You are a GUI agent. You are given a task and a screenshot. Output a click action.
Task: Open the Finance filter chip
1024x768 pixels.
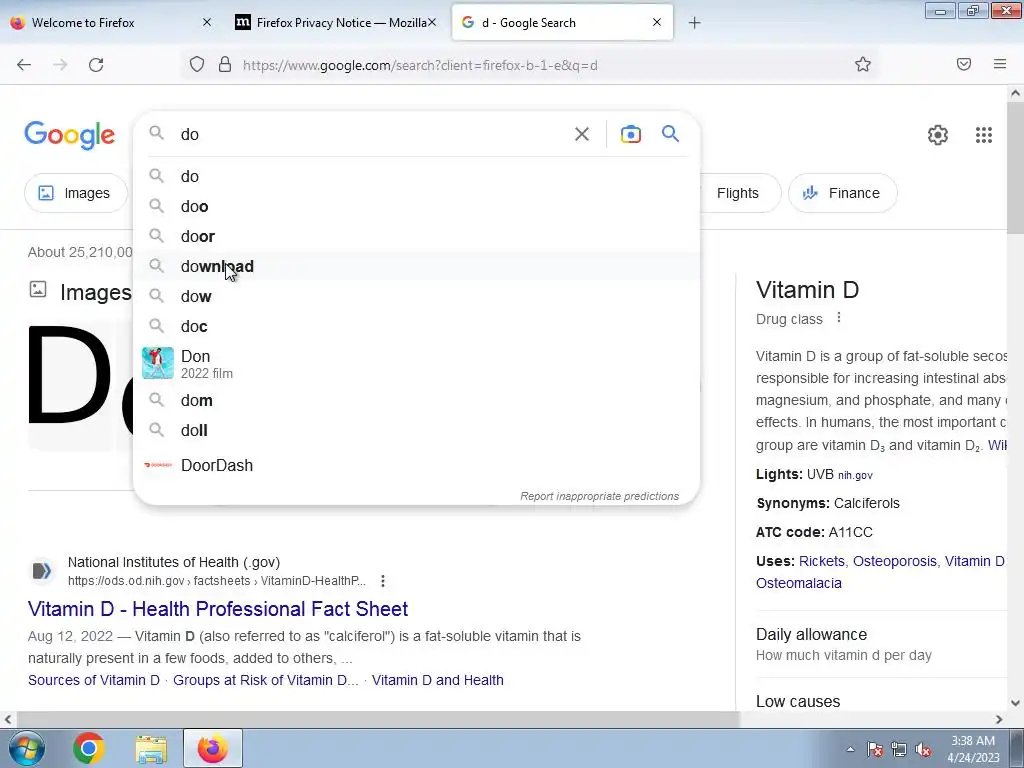point(842,193)
